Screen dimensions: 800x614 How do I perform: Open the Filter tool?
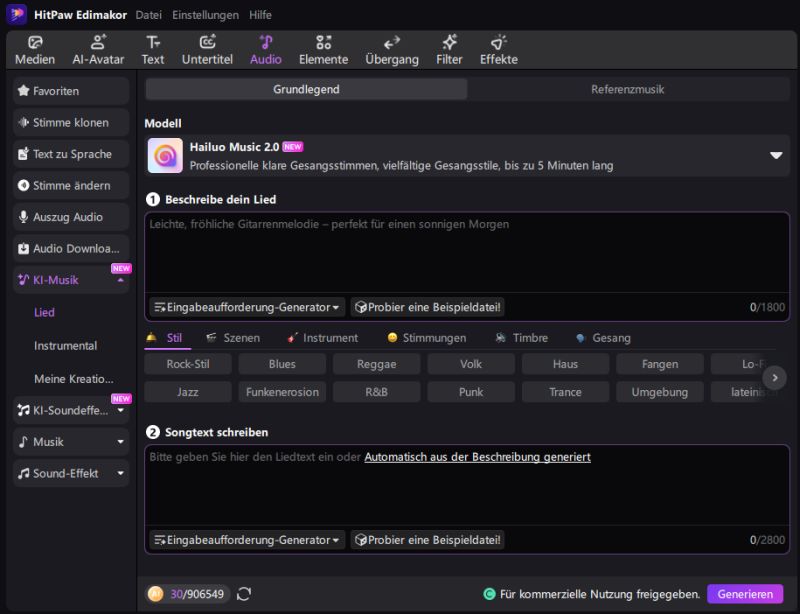click(x=449, y=50)
